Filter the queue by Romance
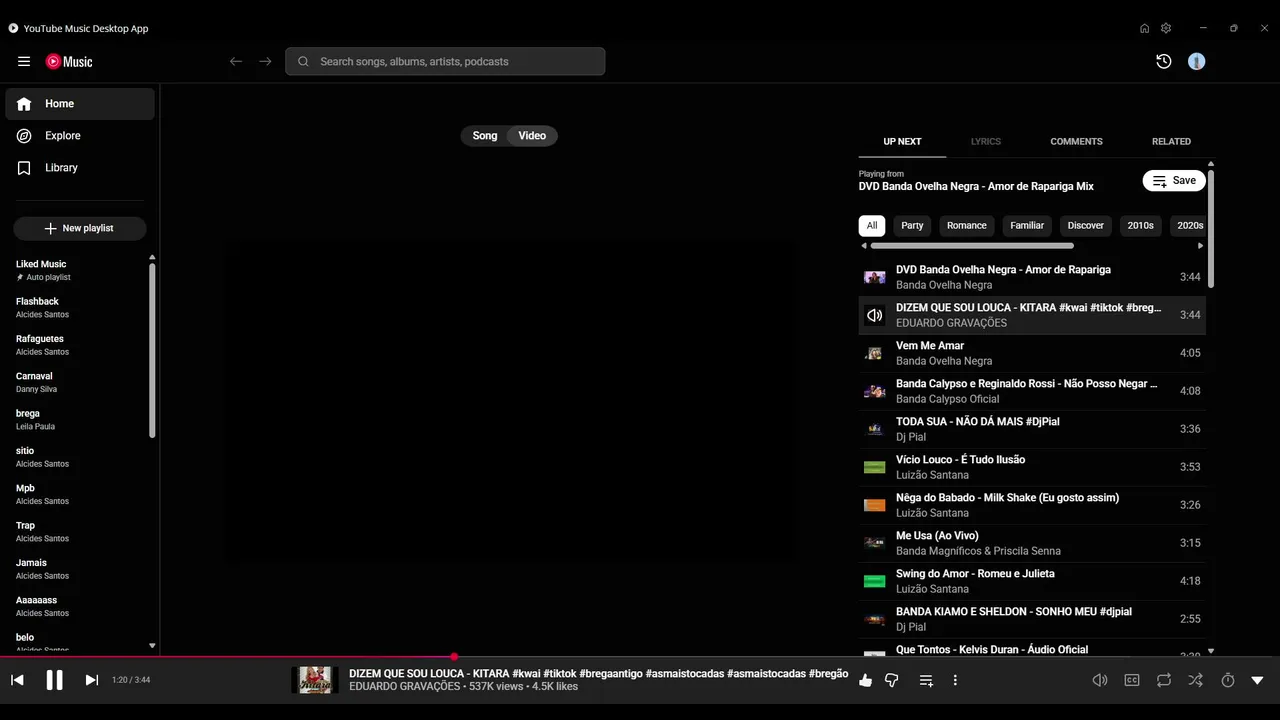Image resolution: width=1280 pixels, height=720 pixels. coord(967,225)
